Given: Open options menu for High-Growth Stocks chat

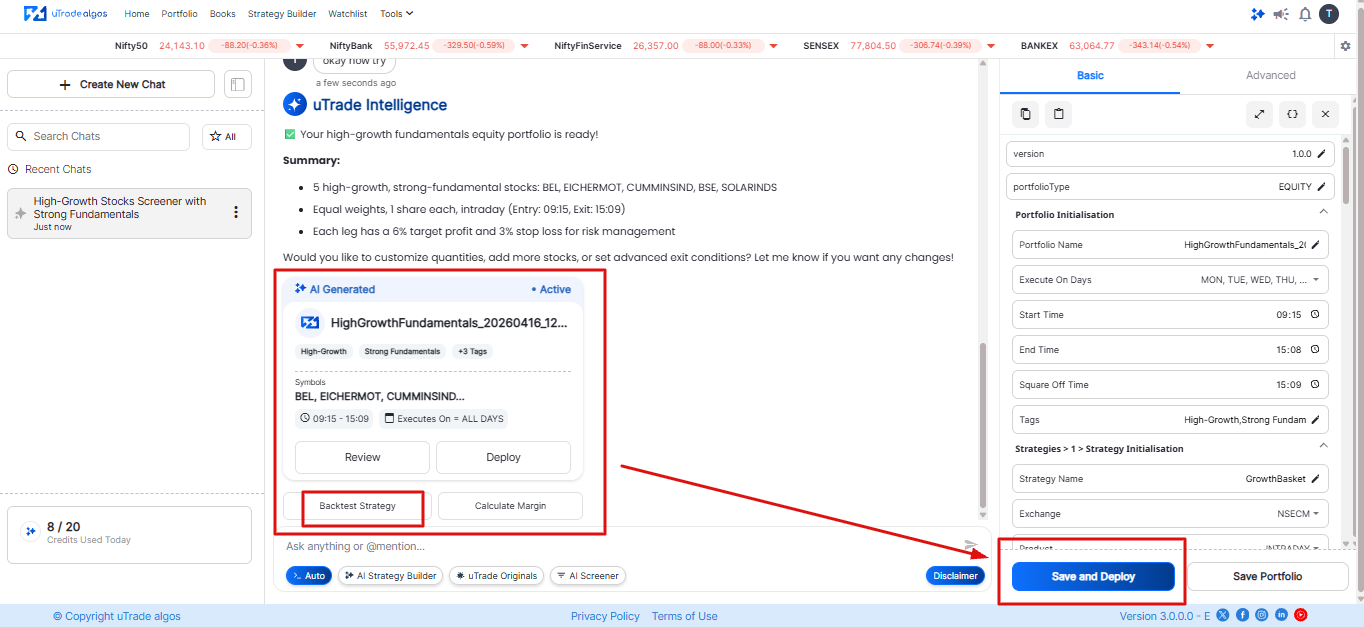Looking at the screenshot, I should pos(236,212).
